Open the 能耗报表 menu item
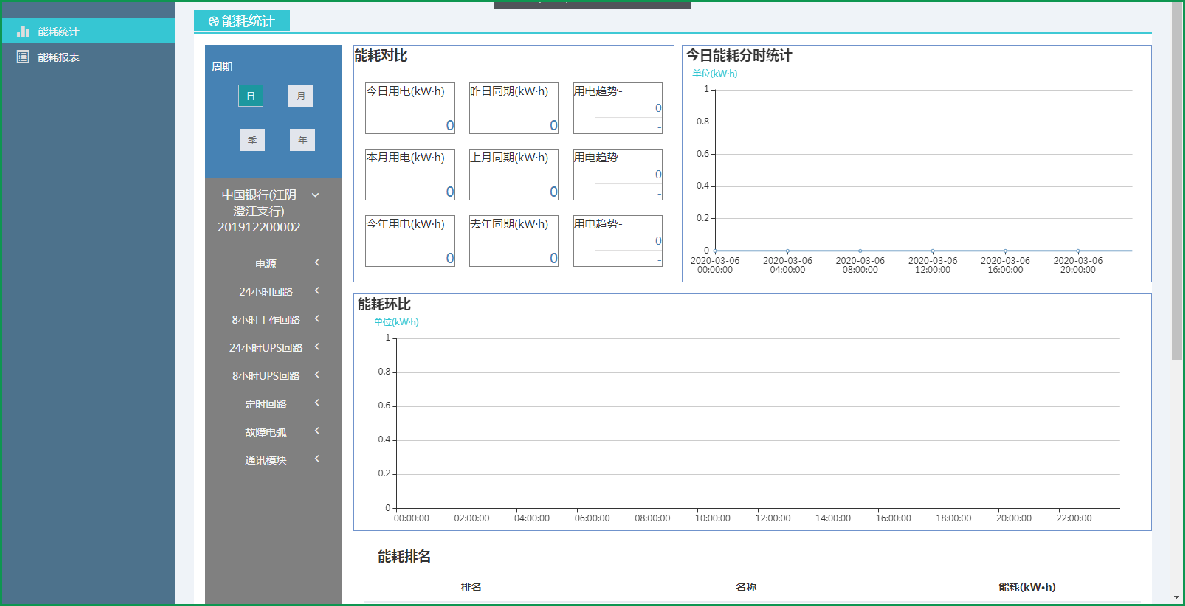 59,57
